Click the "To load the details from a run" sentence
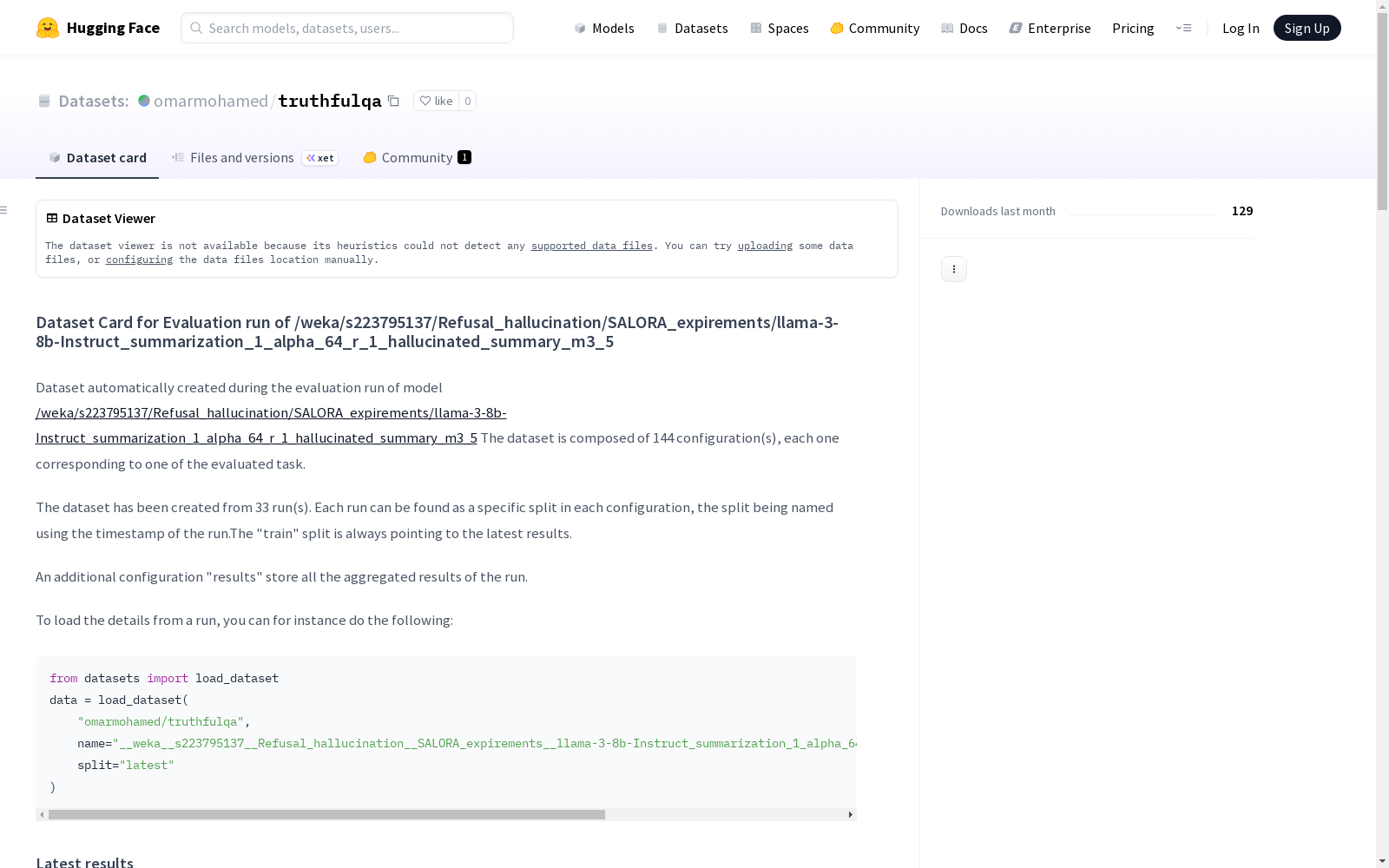The width and height of the screenshot is (1389, 868). pos(244,620)
